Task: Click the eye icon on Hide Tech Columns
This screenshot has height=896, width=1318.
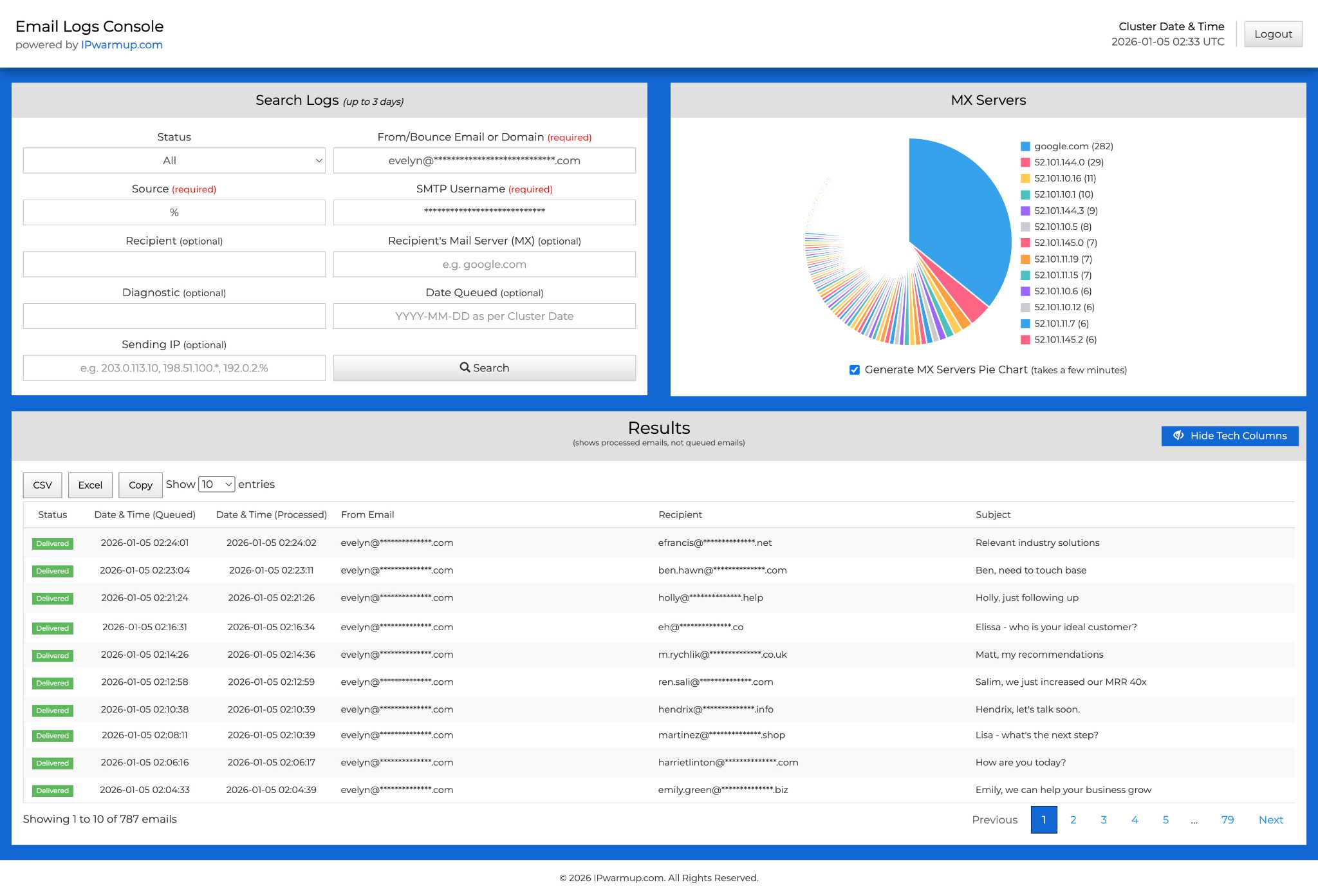Action: pos(1179,435)
